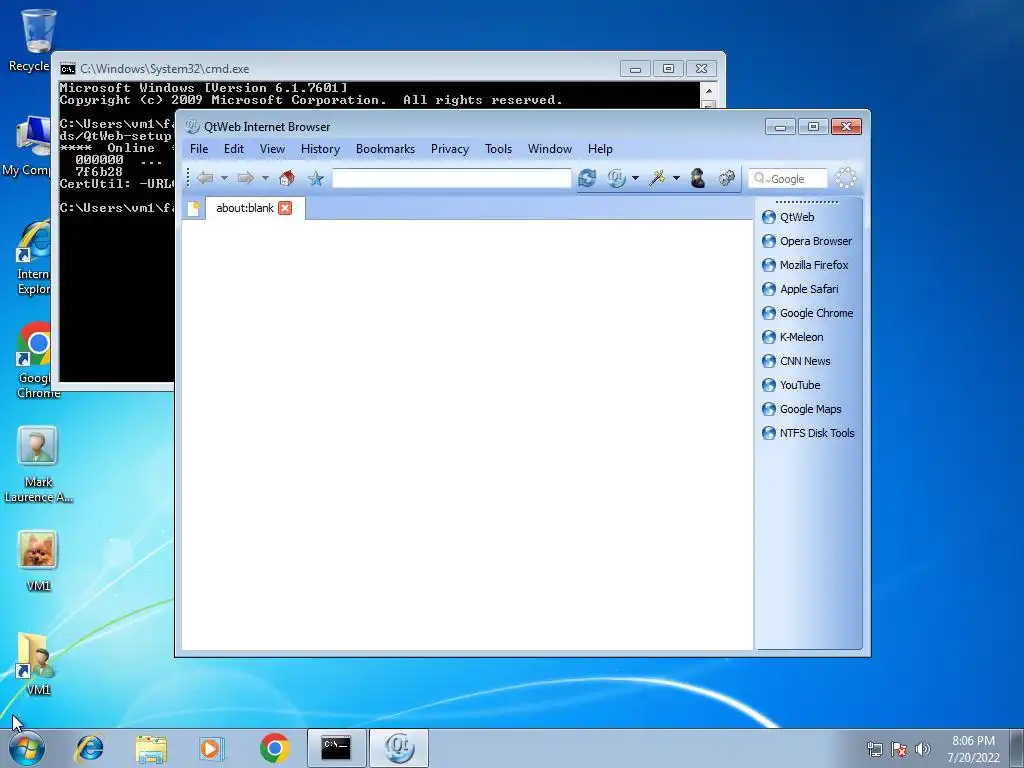Viewport: 1024px width, 768px height.
Task: Open the History menu
Action: coord(320,149)
